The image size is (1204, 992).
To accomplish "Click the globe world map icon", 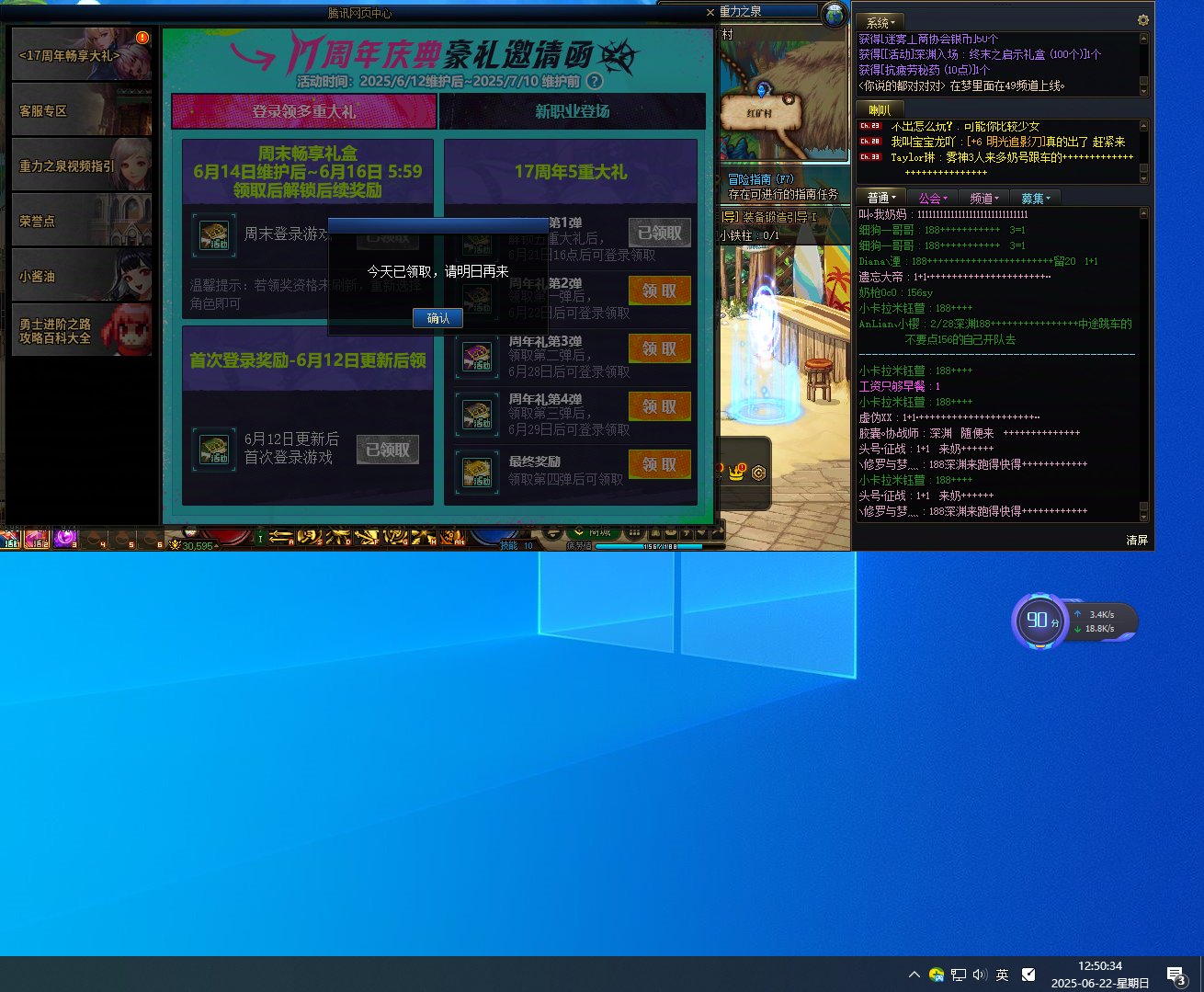I will [834, 14].
